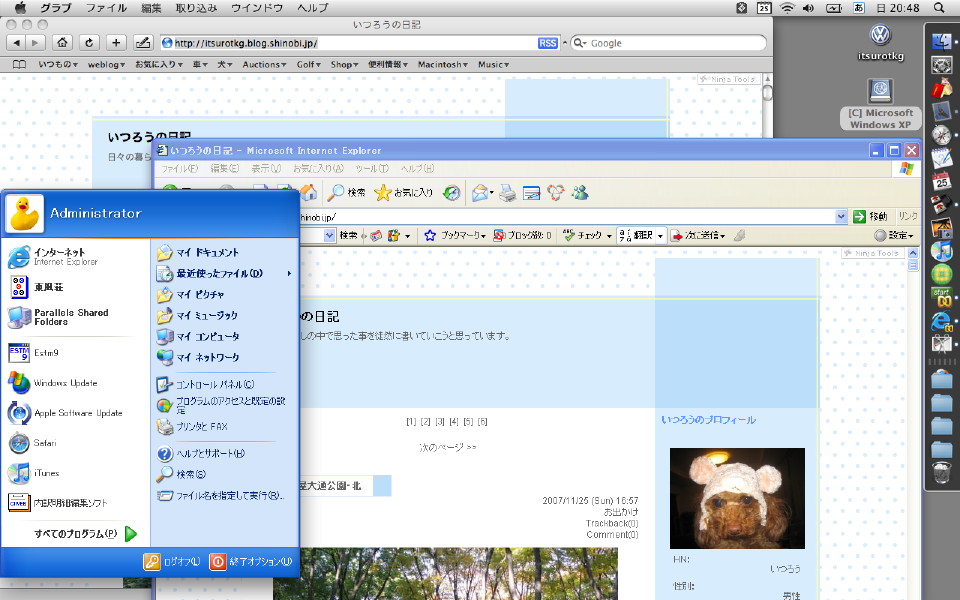Open マイ コンピュータ in Start menu
Screen dimensions: 960x600
click(224, 336)
